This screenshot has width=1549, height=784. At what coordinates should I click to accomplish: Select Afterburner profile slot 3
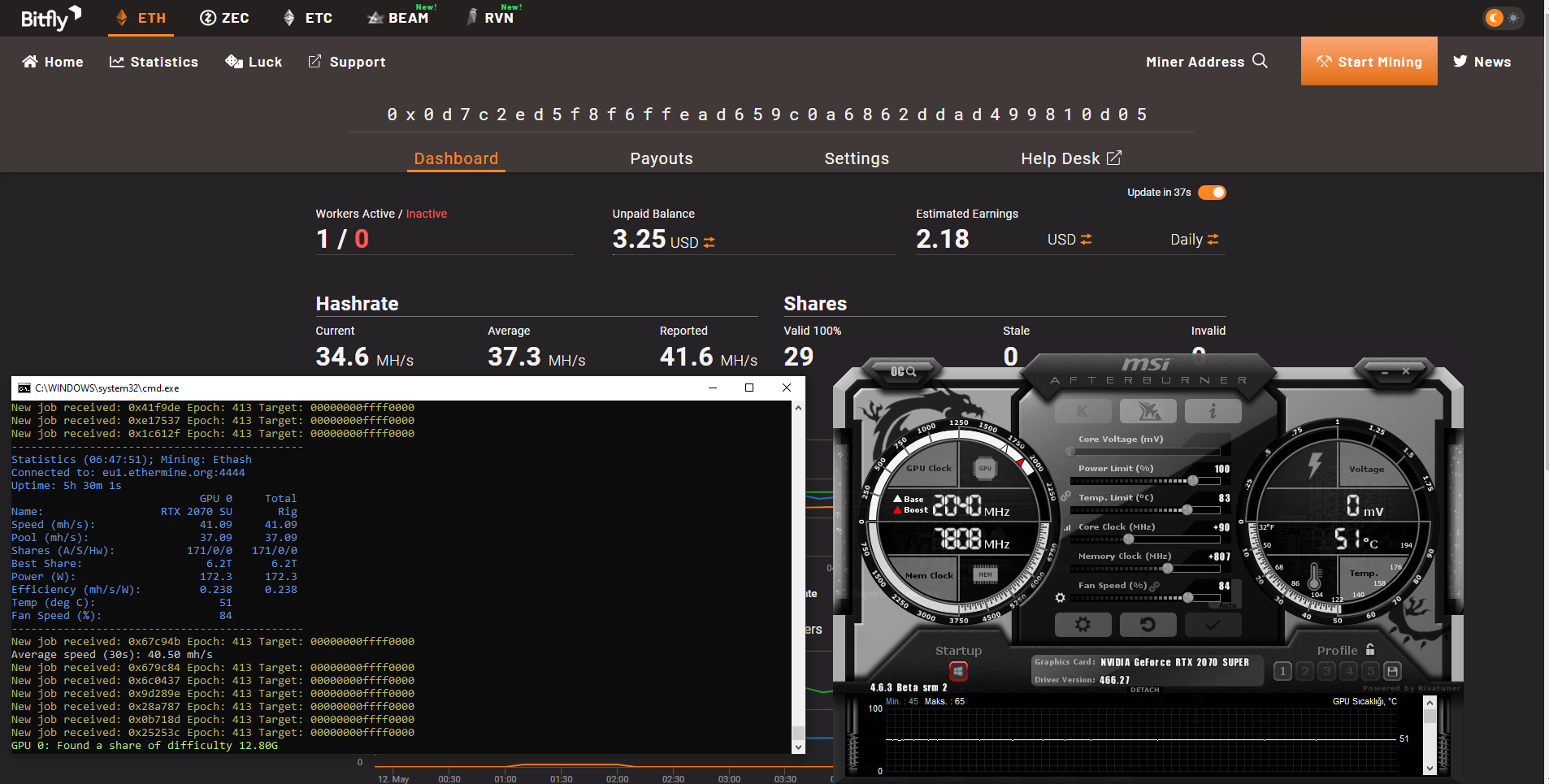click(x=1327, y=671)
